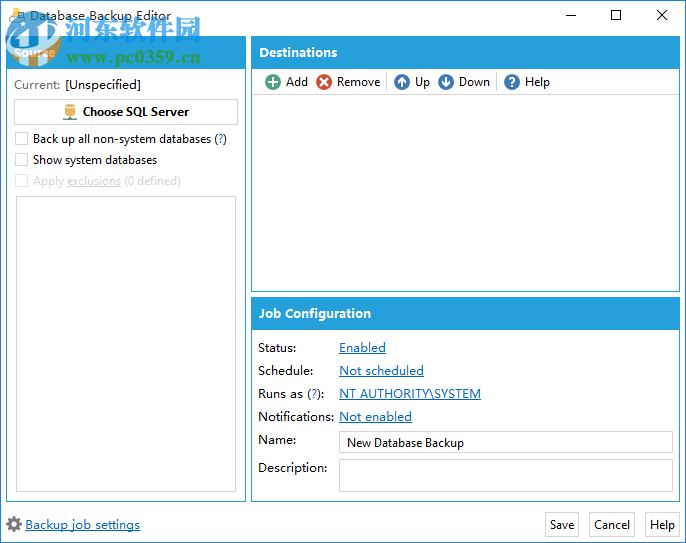Focus the Description text box
Image resolution: width=686 pixels, height=543 pixels.
pos(506,475)
